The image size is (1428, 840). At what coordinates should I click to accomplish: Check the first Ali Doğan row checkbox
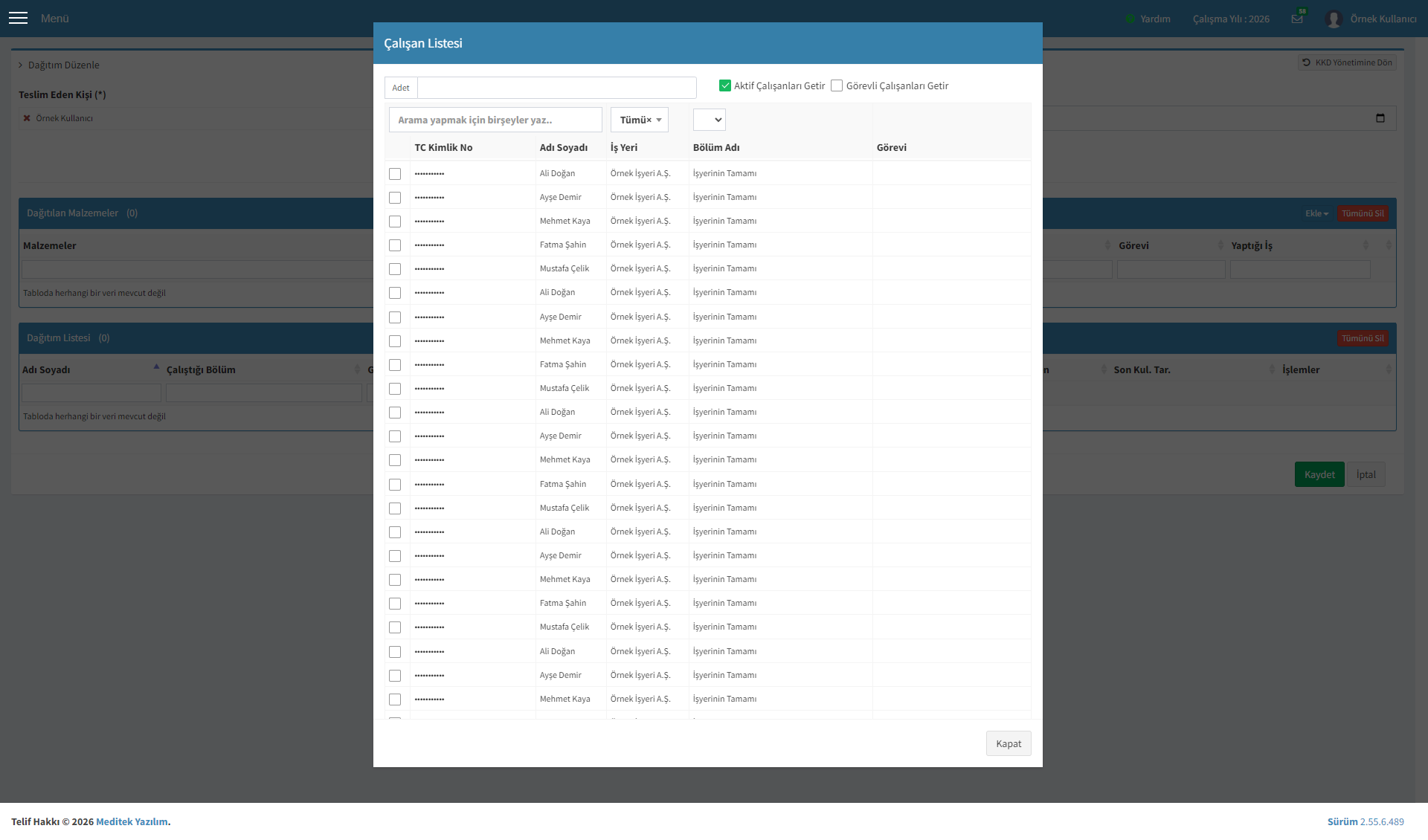(x=395, y=174)
